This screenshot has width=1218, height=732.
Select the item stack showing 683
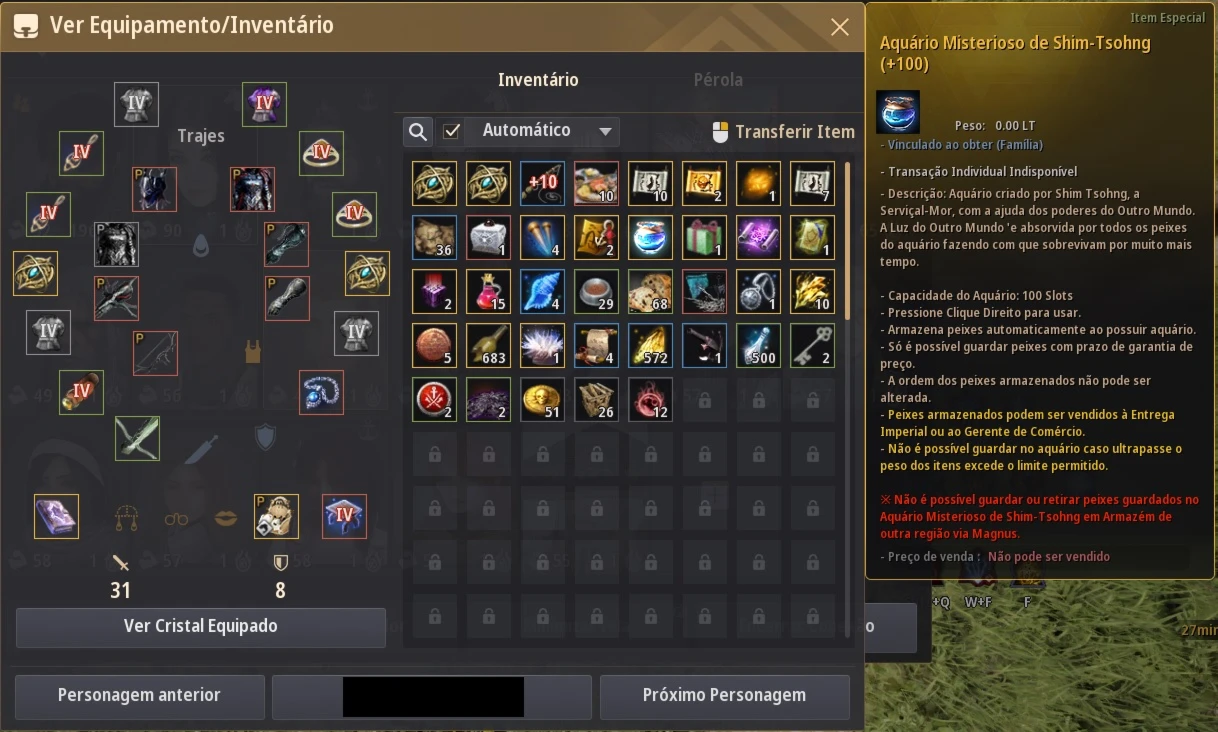[488, 346]
